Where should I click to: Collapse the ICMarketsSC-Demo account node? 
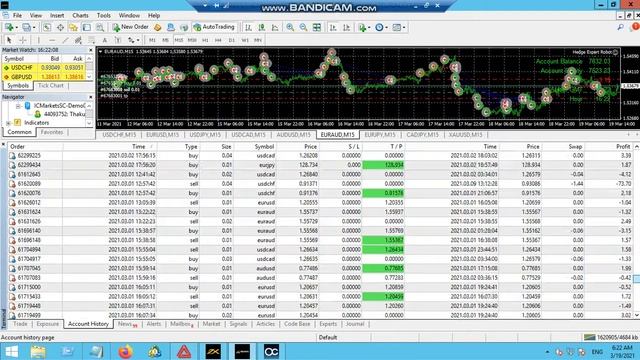[x=18, y=106]
